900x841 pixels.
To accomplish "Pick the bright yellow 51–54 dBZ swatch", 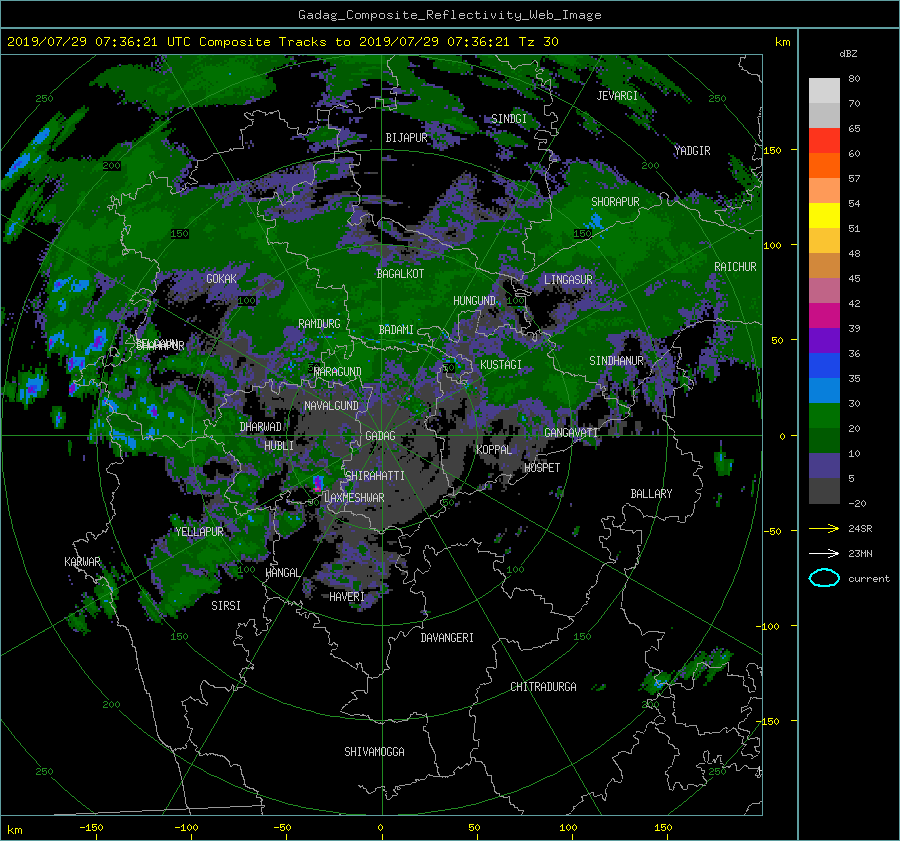I will point(824,216).
